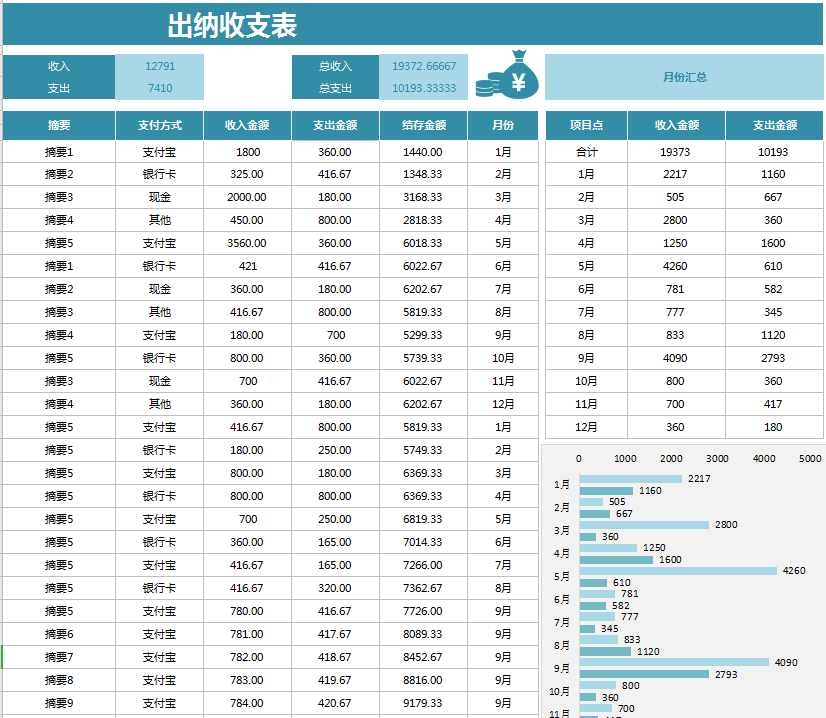Select the 总收入 value cell showing 19372.66667
This screenshot has width=826, height=718.
tap(424, 63)
